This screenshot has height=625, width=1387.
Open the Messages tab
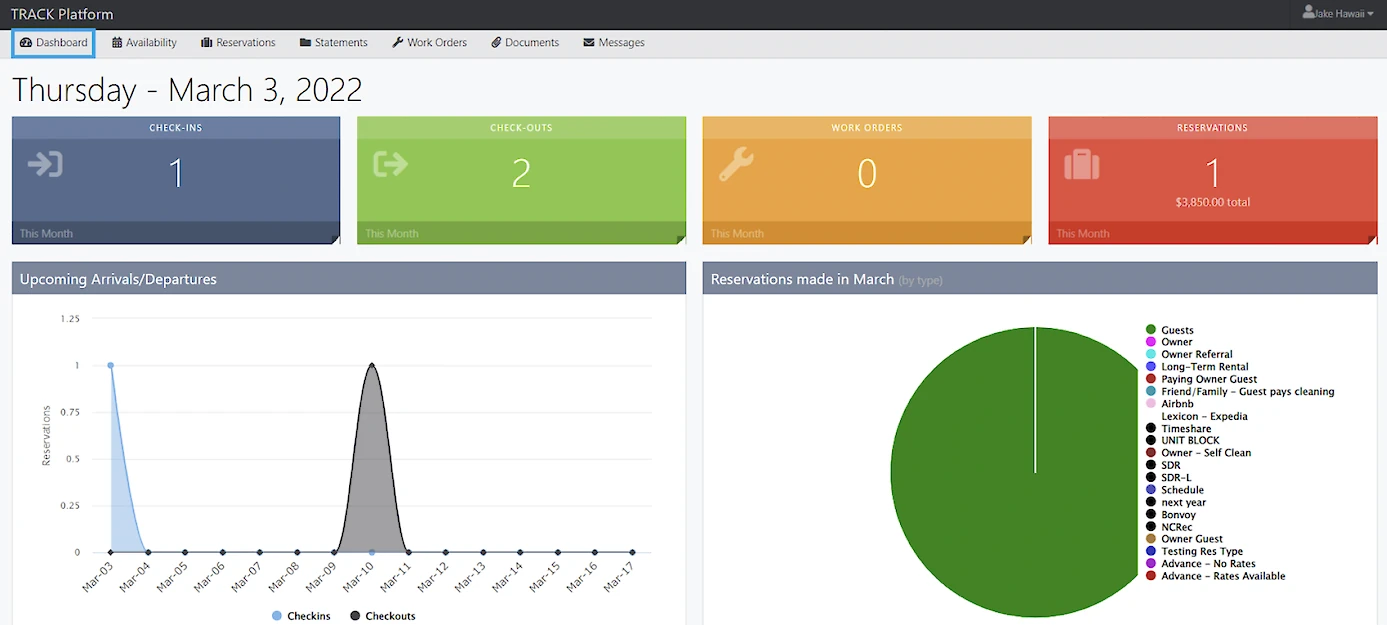point(614,43)
